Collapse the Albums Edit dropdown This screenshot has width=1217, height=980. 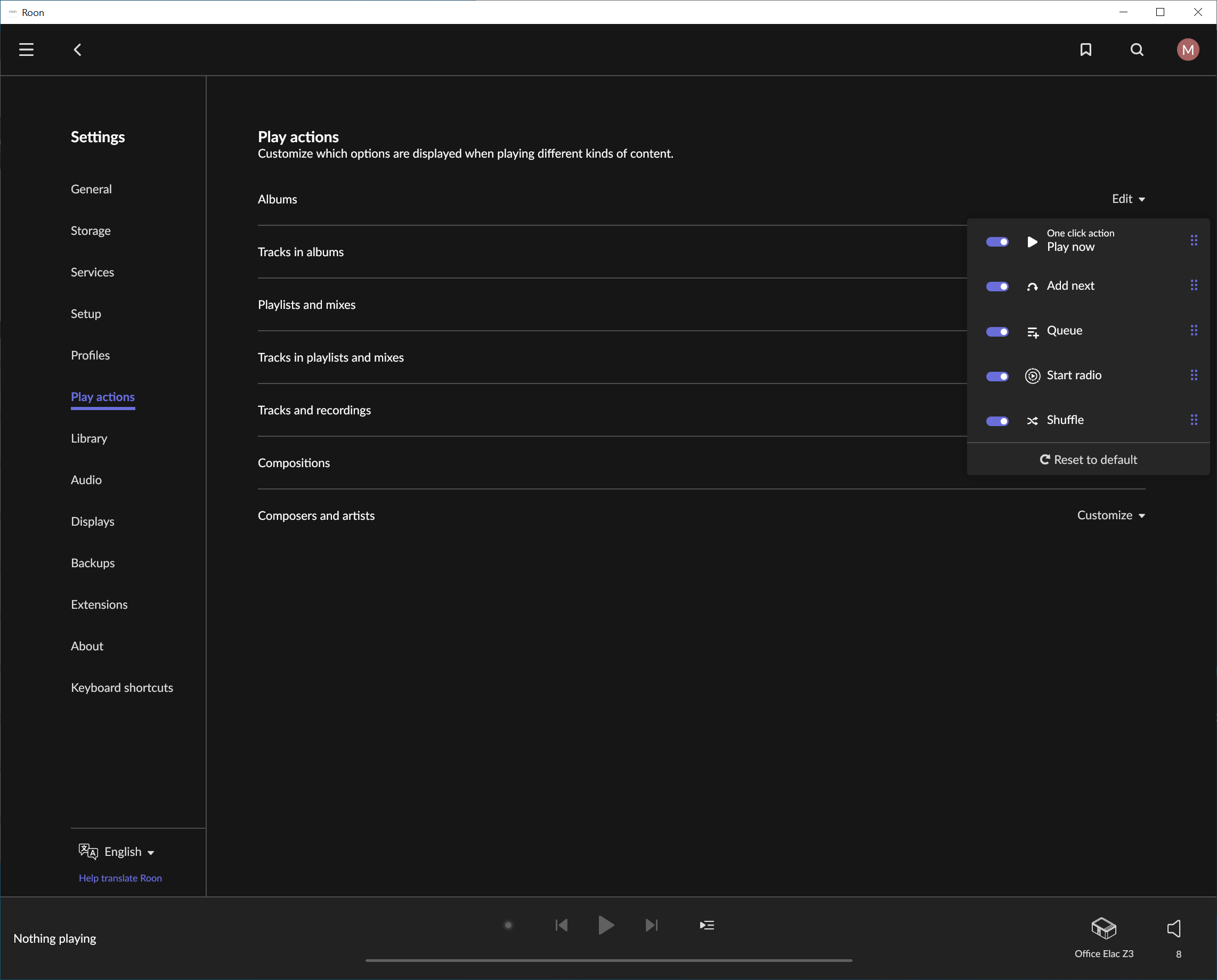[1128, 199]
